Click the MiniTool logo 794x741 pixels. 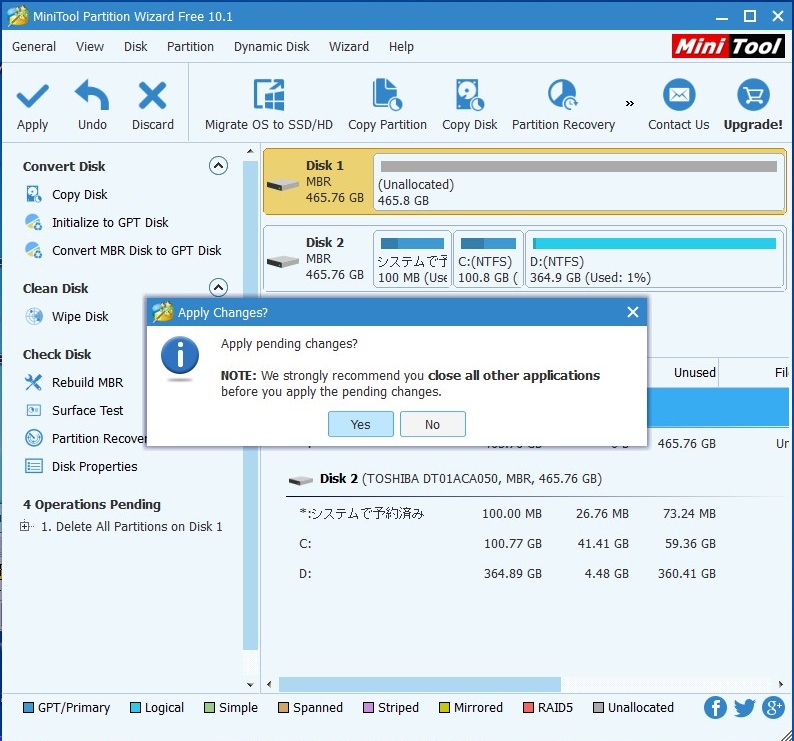(x=728, y=46)
